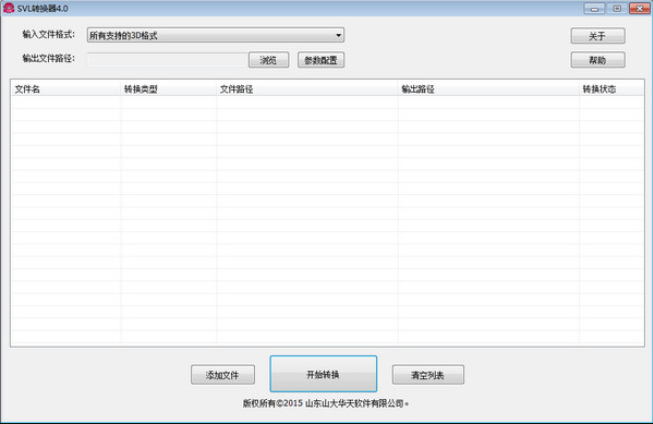Image resolution: width=653 pixels, height=424 pixels.
Task: Minimize the SVL converter window
Action: click(596, 8)
